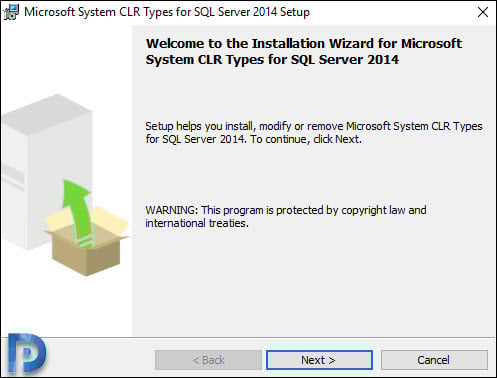This screenshot has height=378, width=497.
Task: Click the window title 'Microsoft System CLR Types' text
Action: click(x=167, y=12)
